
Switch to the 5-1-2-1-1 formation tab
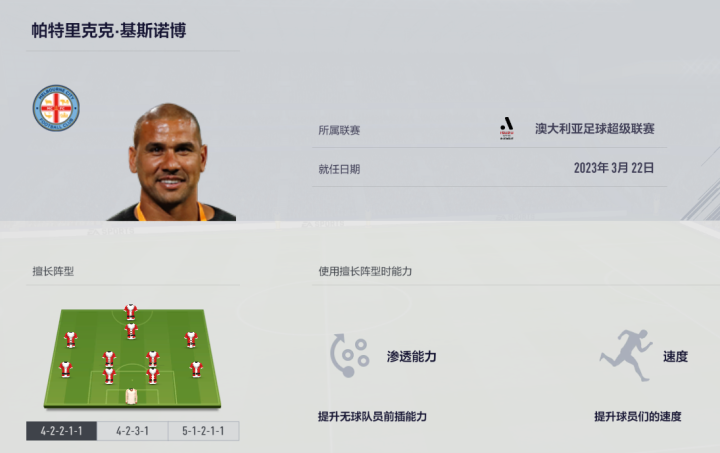[x=203, y=431]
